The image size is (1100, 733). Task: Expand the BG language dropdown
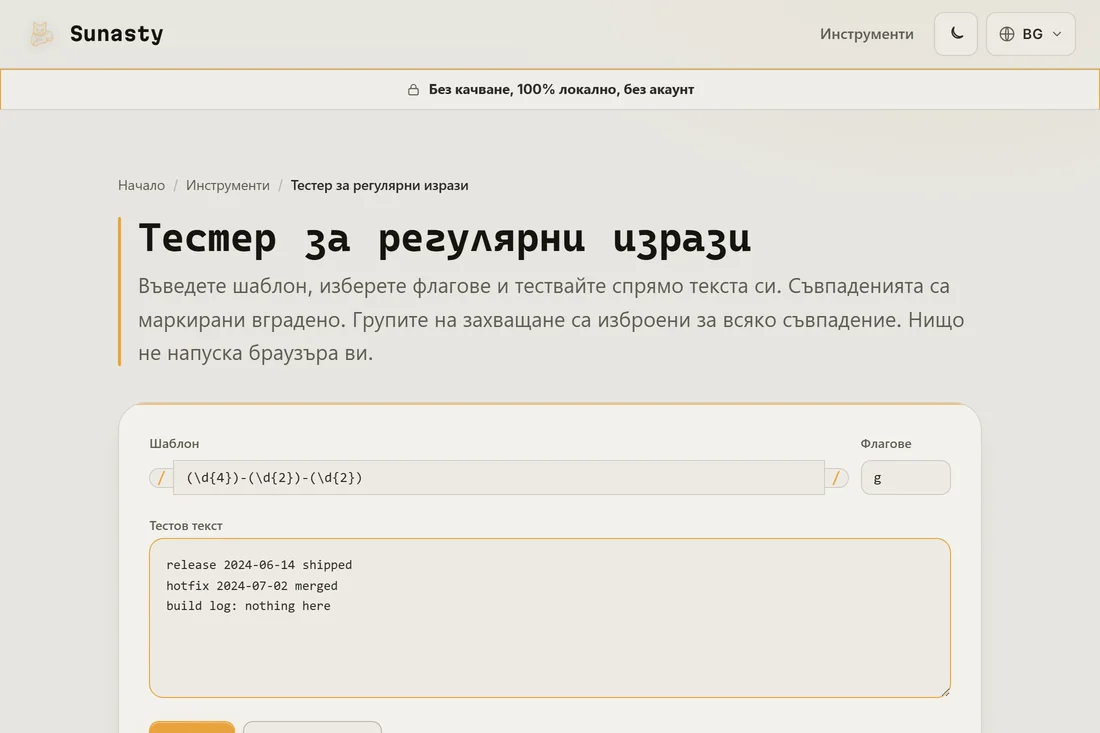1031,34
